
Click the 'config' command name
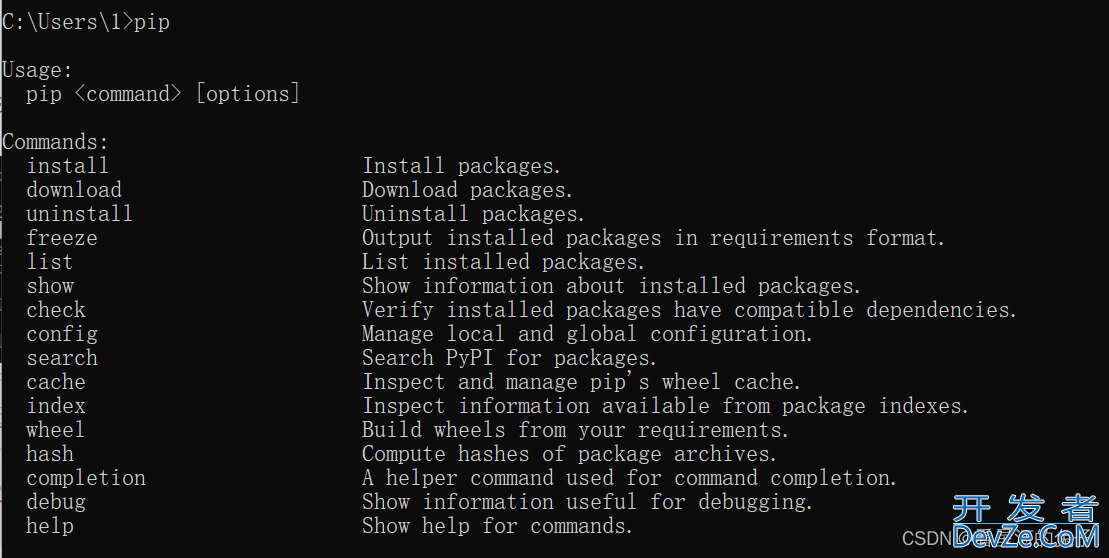(x=62, y=335)
